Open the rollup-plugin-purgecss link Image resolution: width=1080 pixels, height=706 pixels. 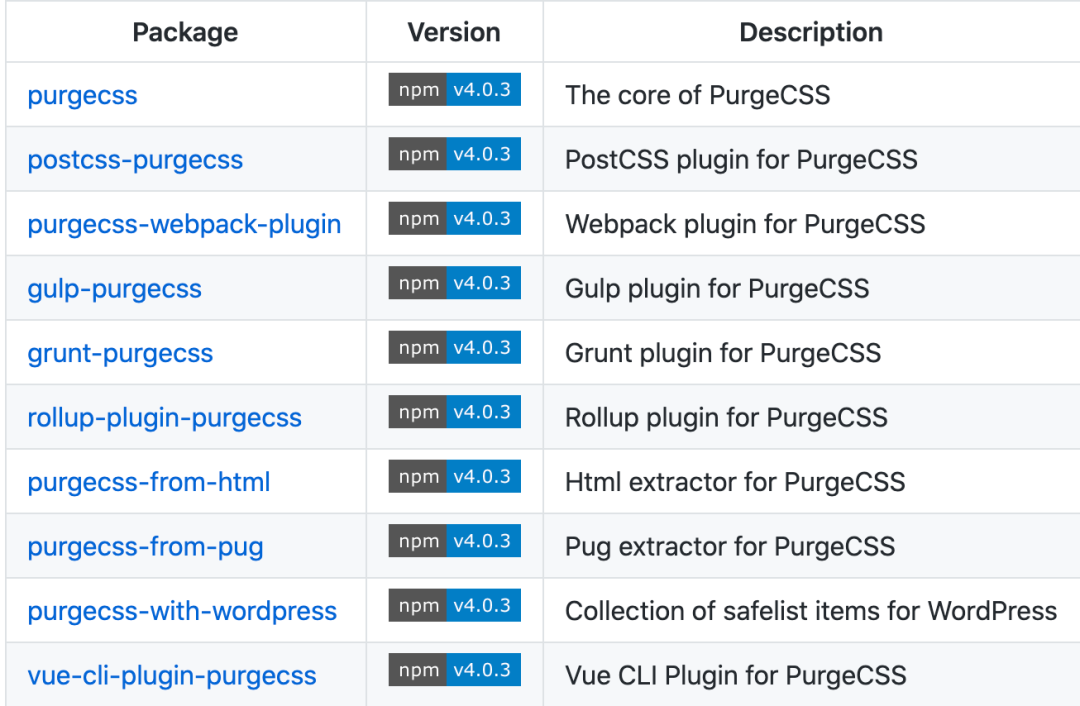click(x=164, y=418)
